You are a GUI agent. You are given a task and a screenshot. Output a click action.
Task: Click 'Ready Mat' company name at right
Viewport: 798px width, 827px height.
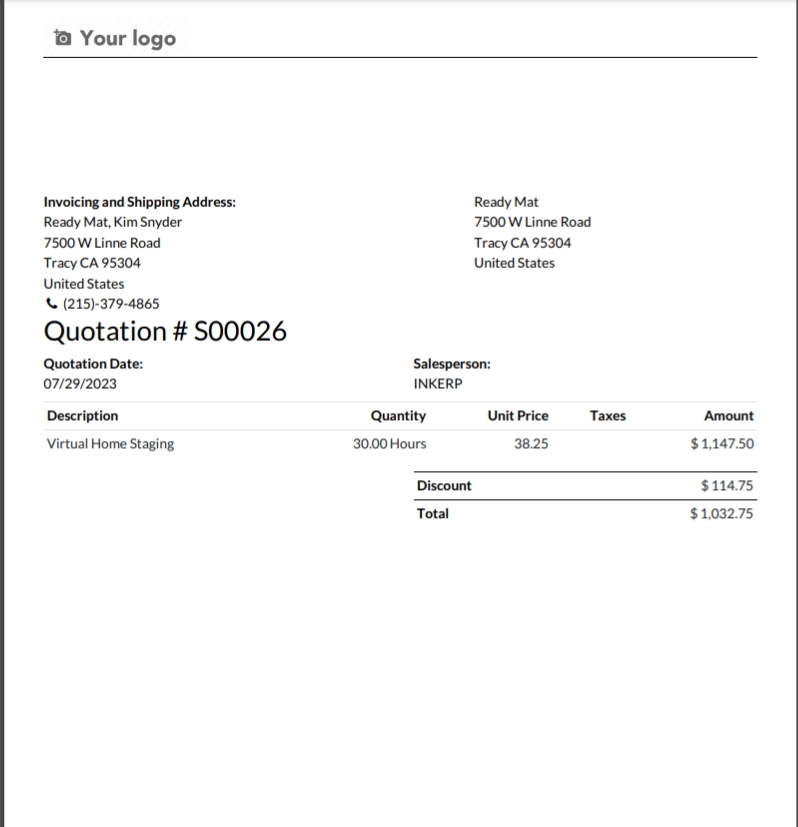(x=506, y=202)
